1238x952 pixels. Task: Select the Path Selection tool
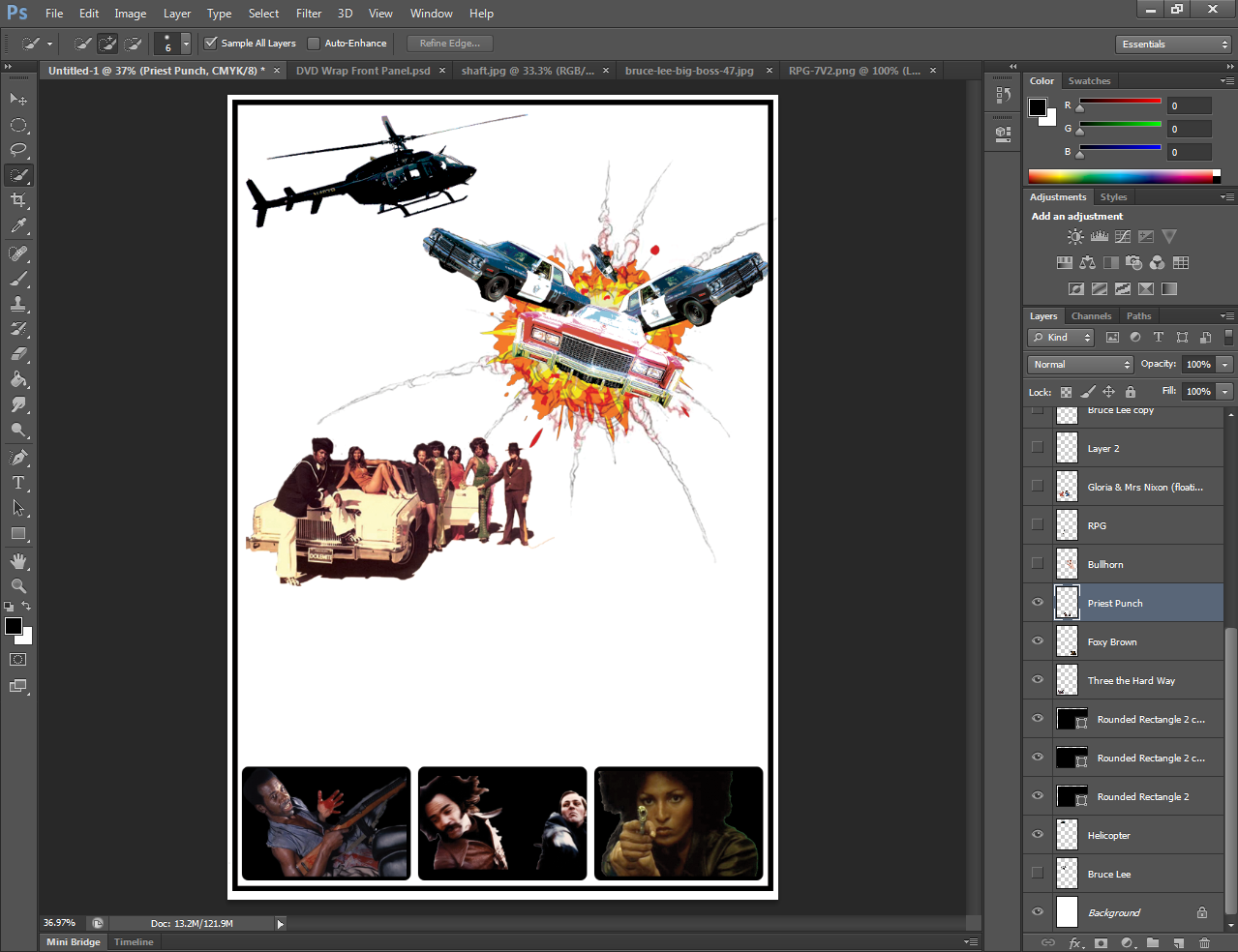[18, 508]
